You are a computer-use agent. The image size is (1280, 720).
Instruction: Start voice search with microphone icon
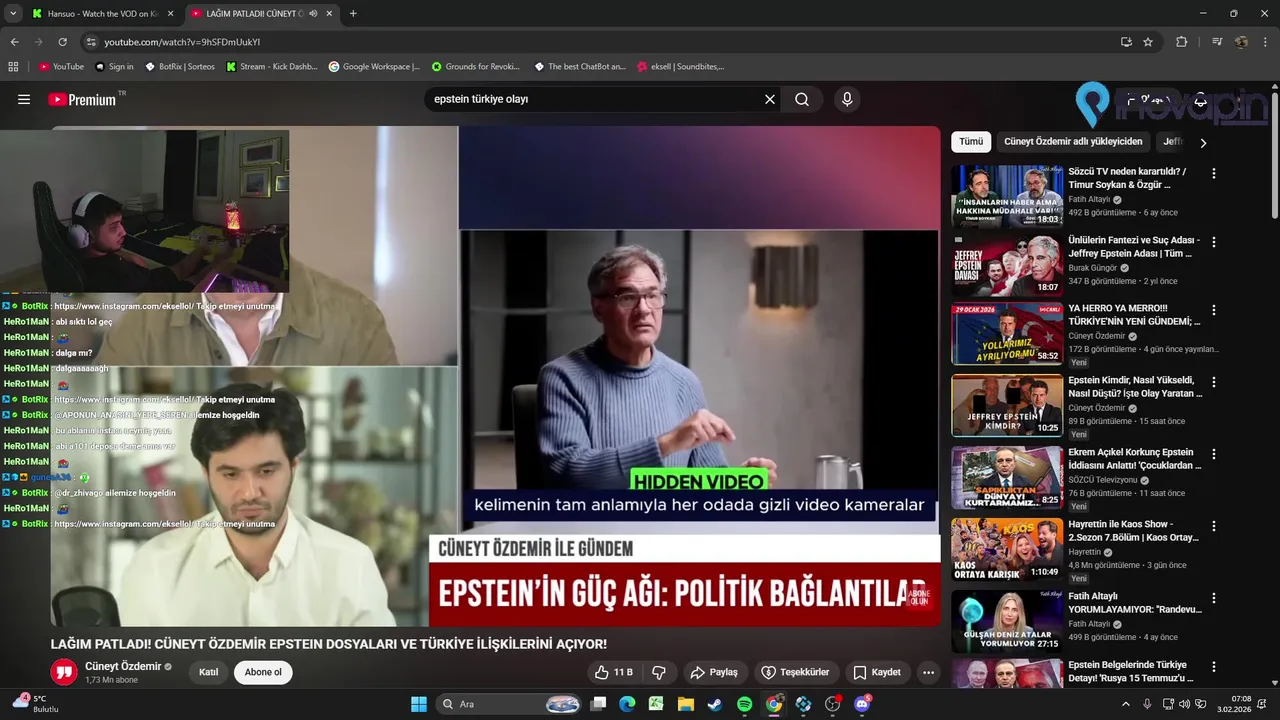tap(847, 99)
